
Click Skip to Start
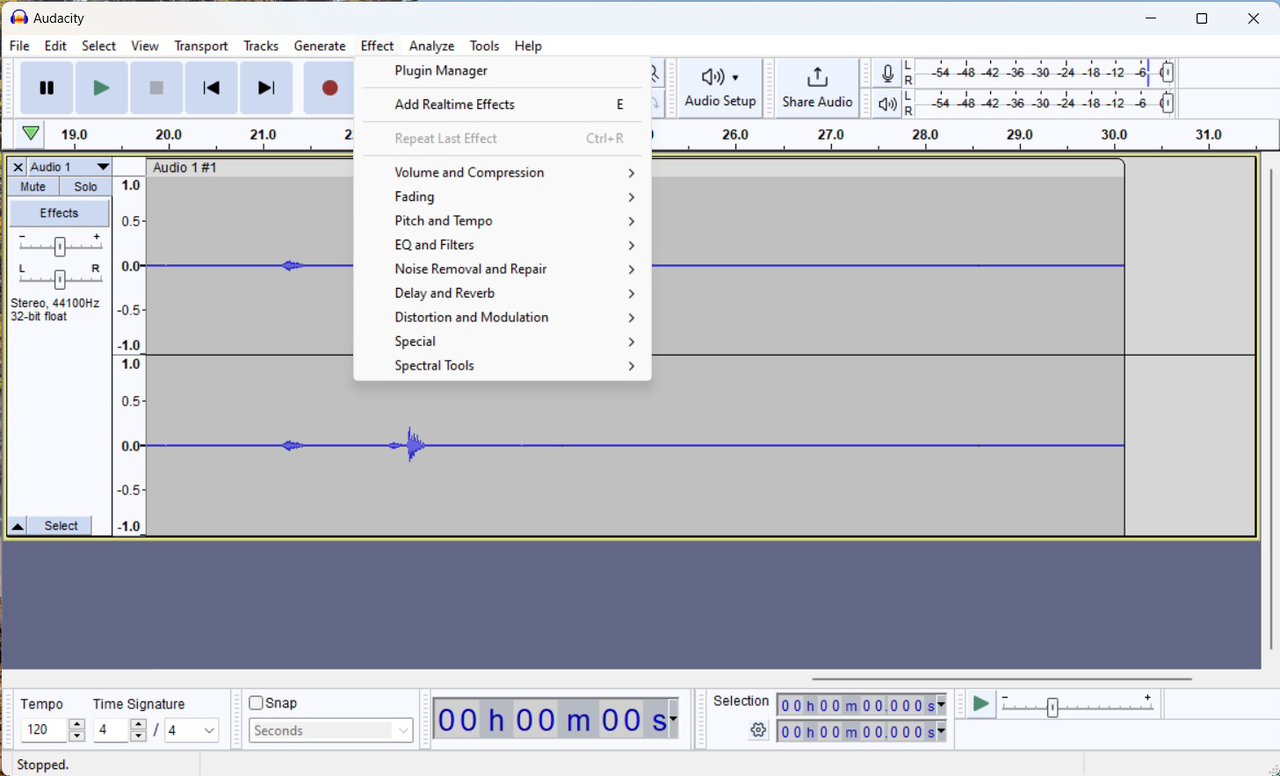point(211,88)
